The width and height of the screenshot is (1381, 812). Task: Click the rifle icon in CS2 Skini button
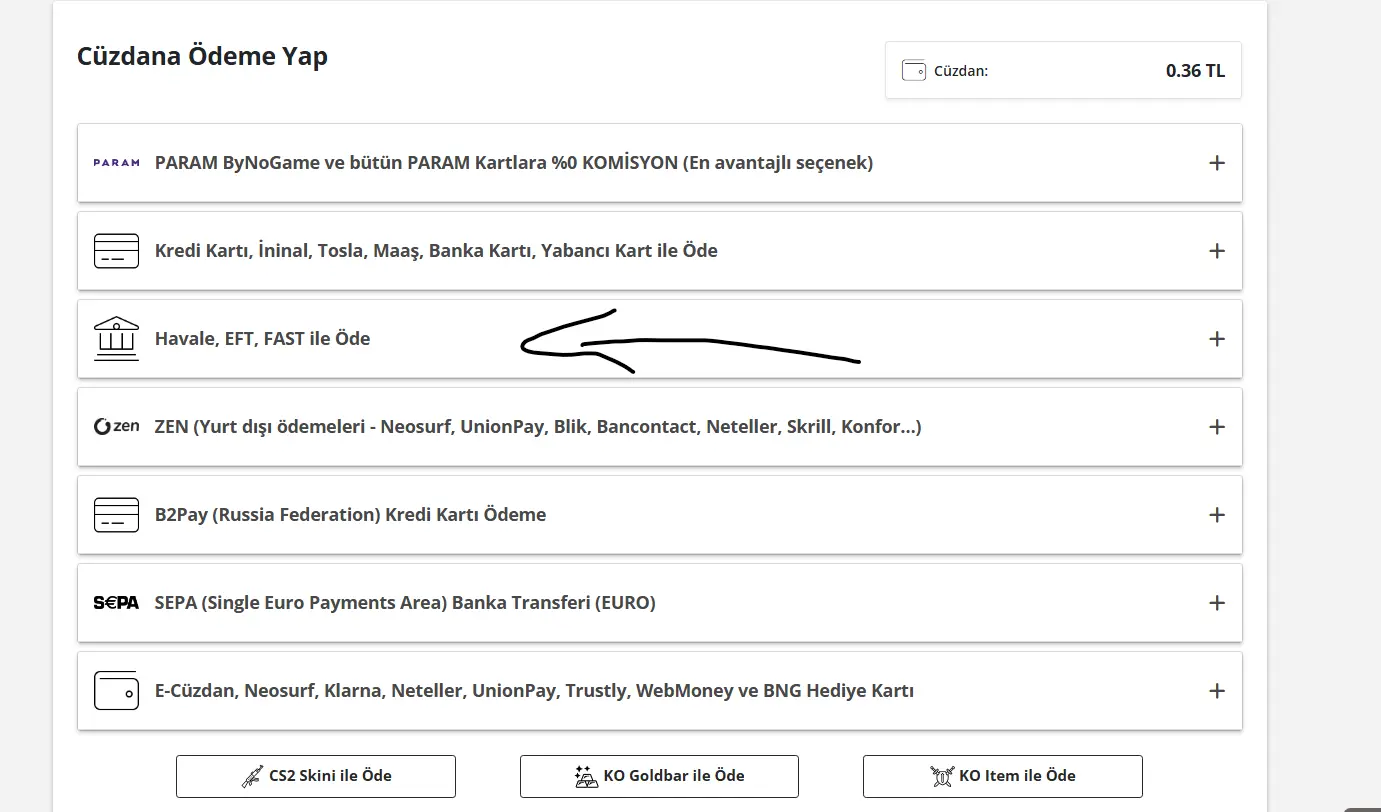(253, 776)
